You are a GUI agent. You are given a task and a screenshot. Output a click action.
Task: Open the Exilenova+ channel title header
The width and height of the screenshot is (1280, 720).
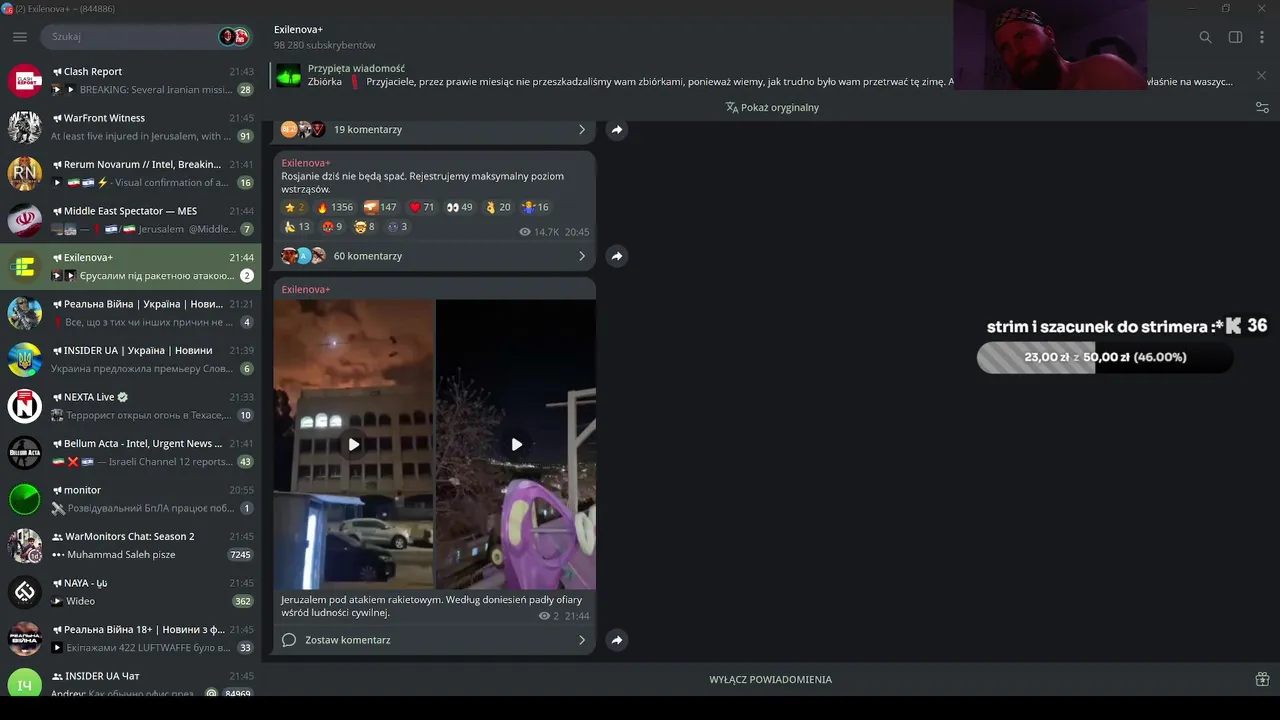[x=298, y=30]
